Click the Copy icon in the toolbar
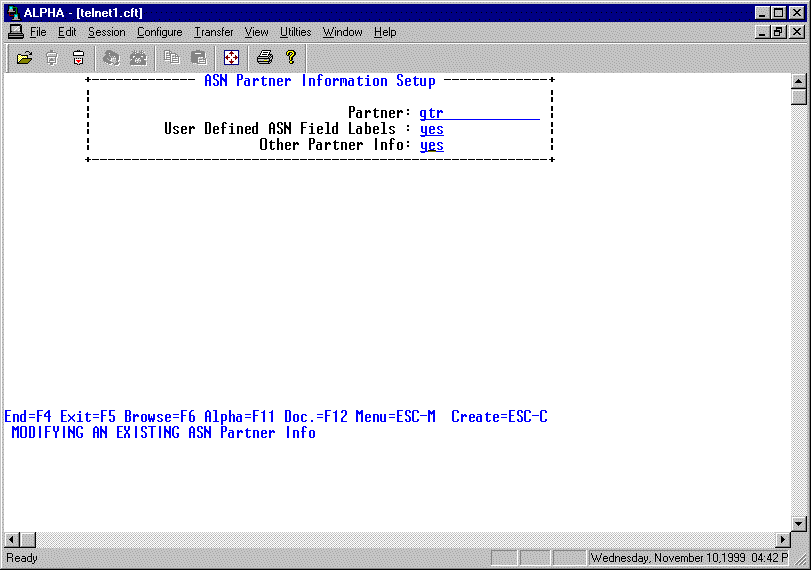811x570 pixels. (171, 58)
